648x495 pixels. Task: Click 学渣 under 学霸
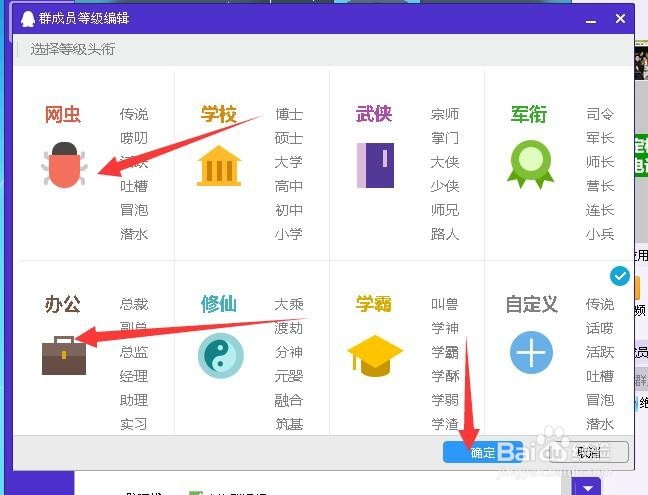445,424
